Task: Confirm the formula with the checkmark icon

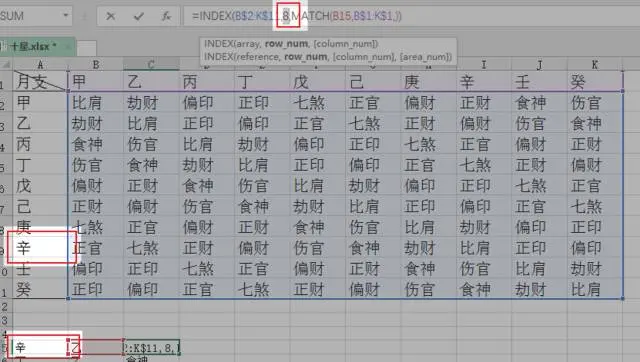Action: coord(138,16)
